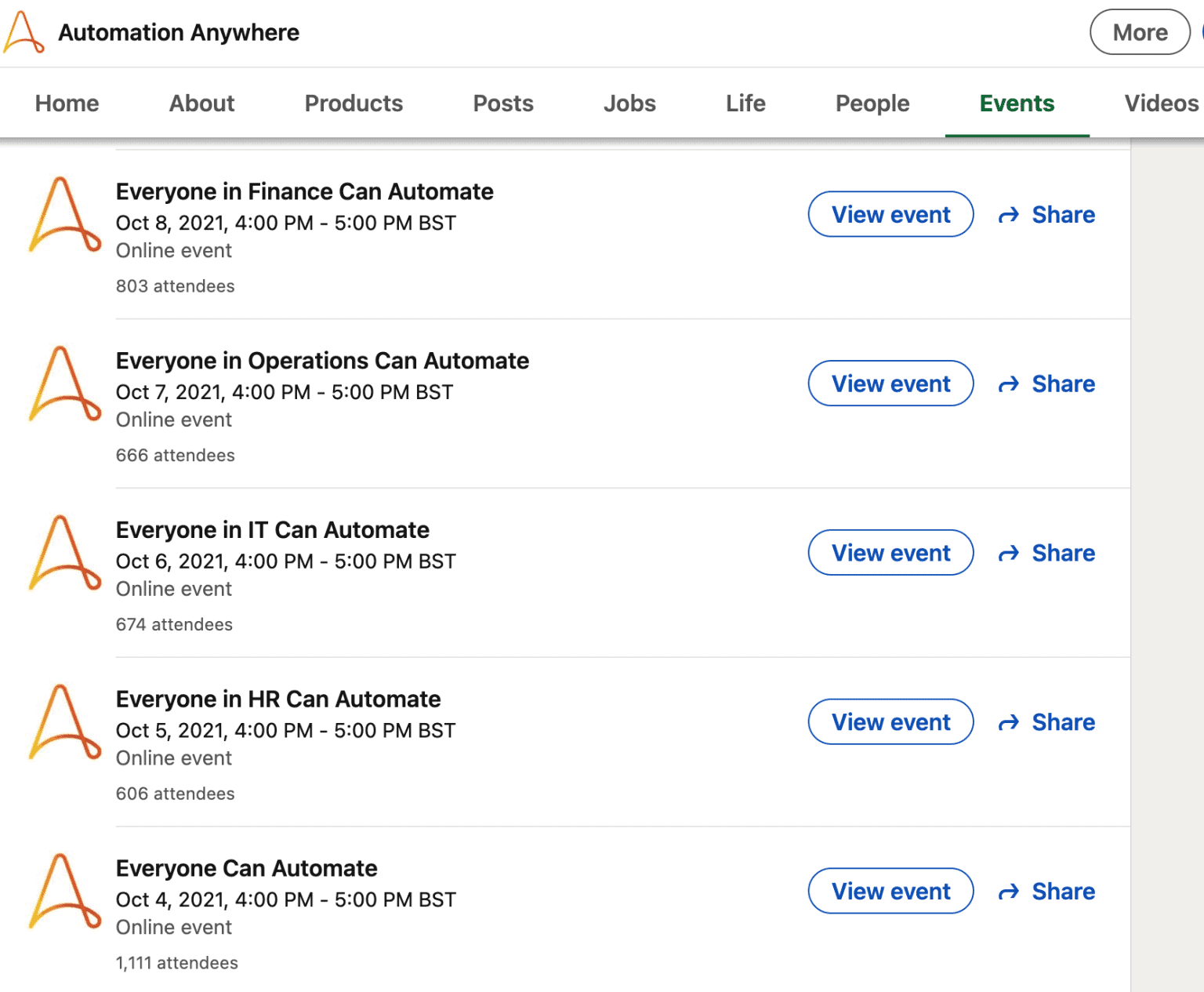The image size is (1204, 992).
Task: Open the More options button
Action: 1139,33
